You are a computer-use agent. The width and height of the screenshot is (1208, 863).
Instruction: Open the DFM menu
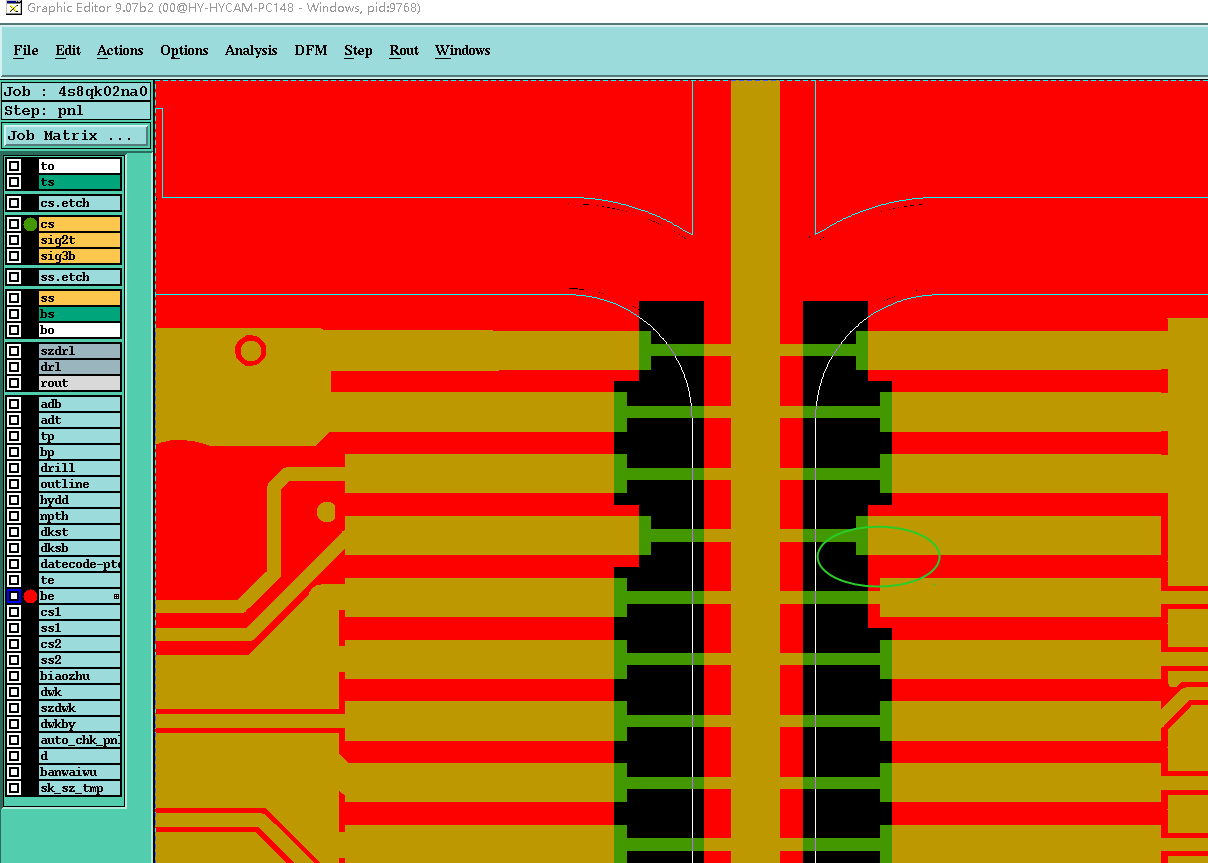[311, 50]
